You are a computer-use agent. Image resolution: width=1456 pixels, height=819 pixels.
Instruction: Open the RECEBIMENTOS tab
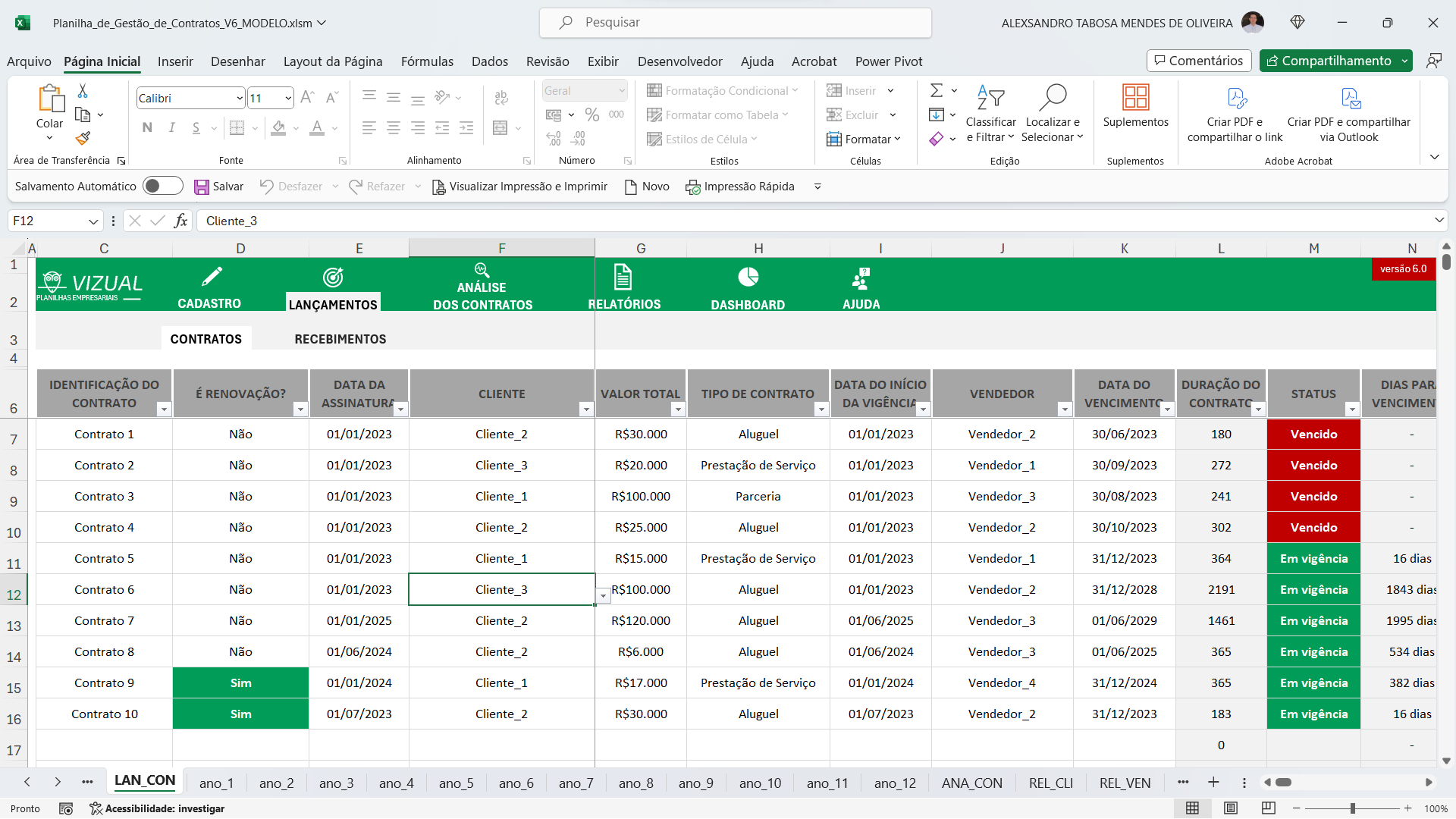pyautogui.click(x=340, y=338)
